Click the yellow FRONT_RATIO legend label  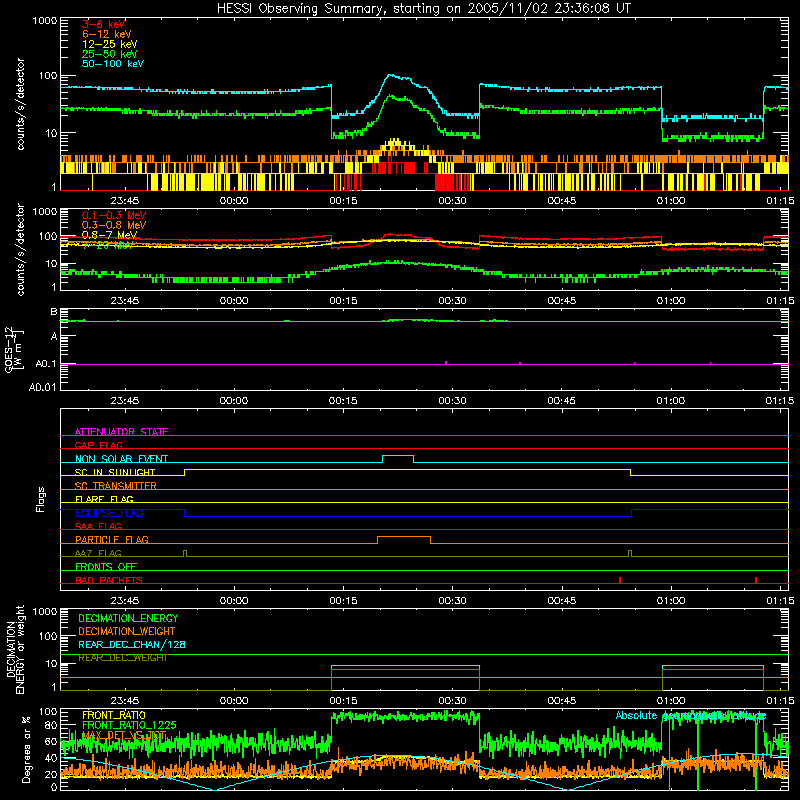tap(114, 715)
